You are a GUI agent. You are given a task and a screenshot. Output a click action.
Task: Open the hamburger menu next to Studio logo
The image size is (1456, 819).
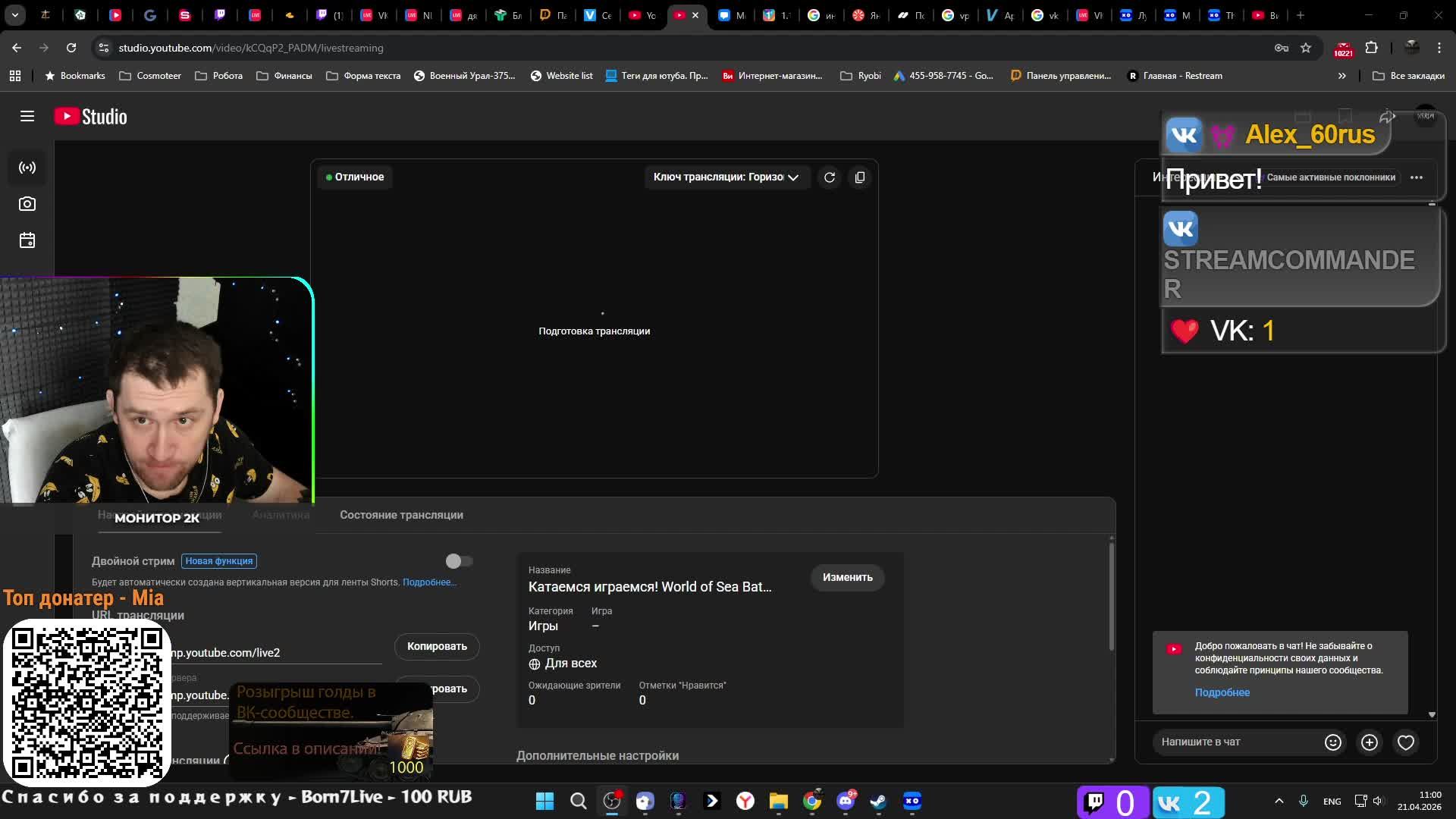coord(27,116)
